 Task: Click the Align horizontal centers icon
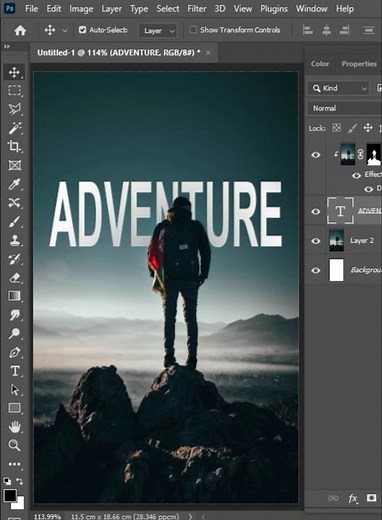click(x=326, y=30)
